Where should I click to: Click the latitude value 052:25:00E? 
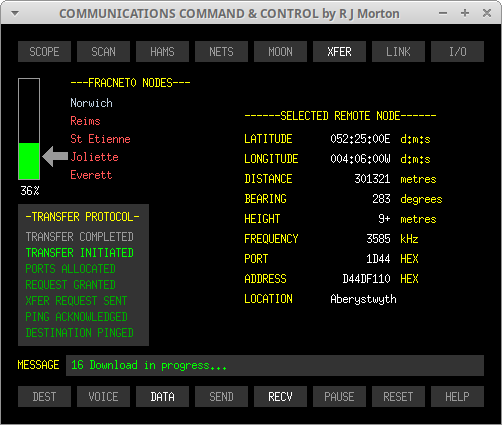[360, 139]
